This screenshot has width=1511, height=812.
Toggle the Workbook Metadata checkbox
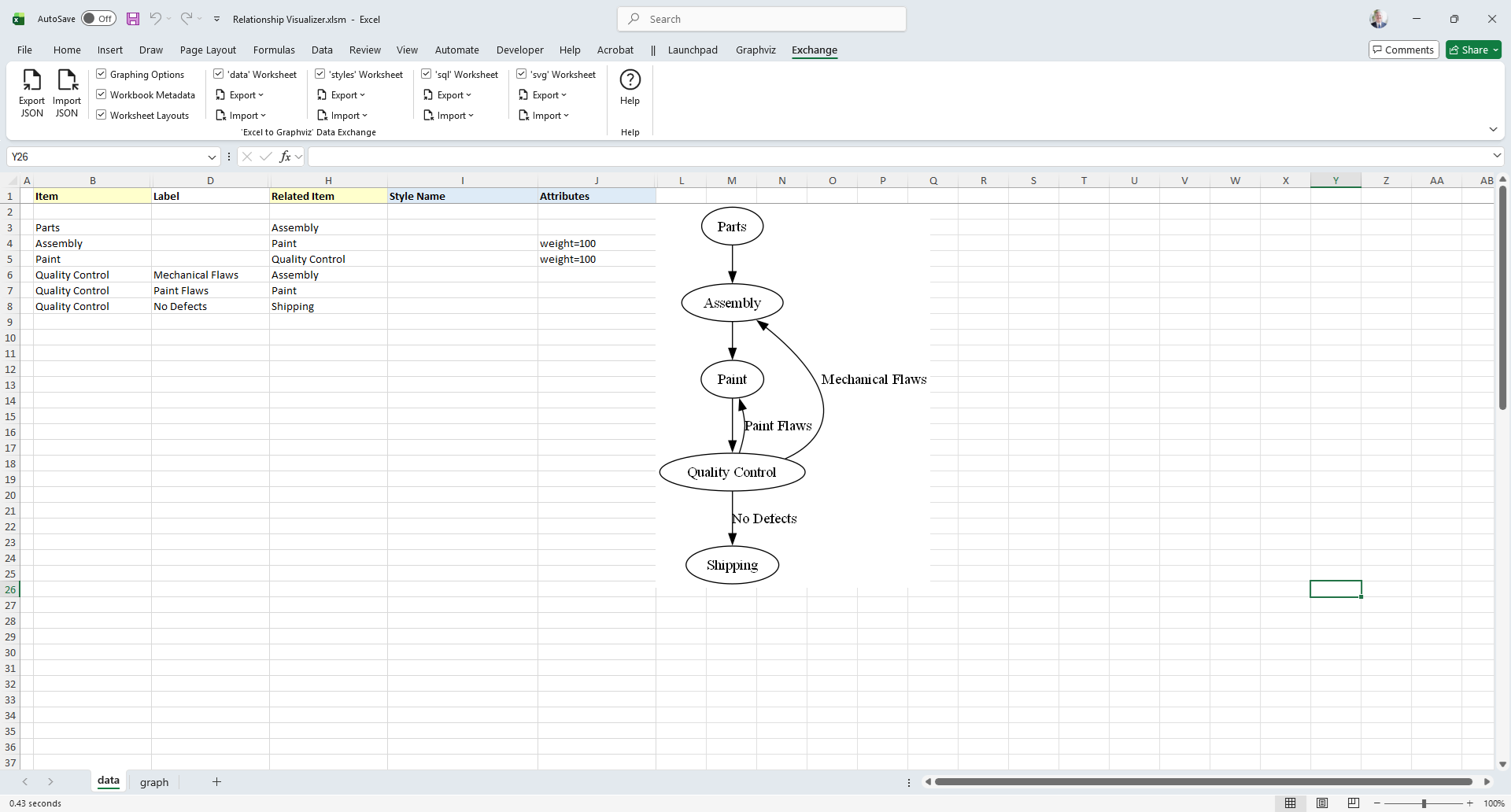pyautogui.click(x=102, y=94)
